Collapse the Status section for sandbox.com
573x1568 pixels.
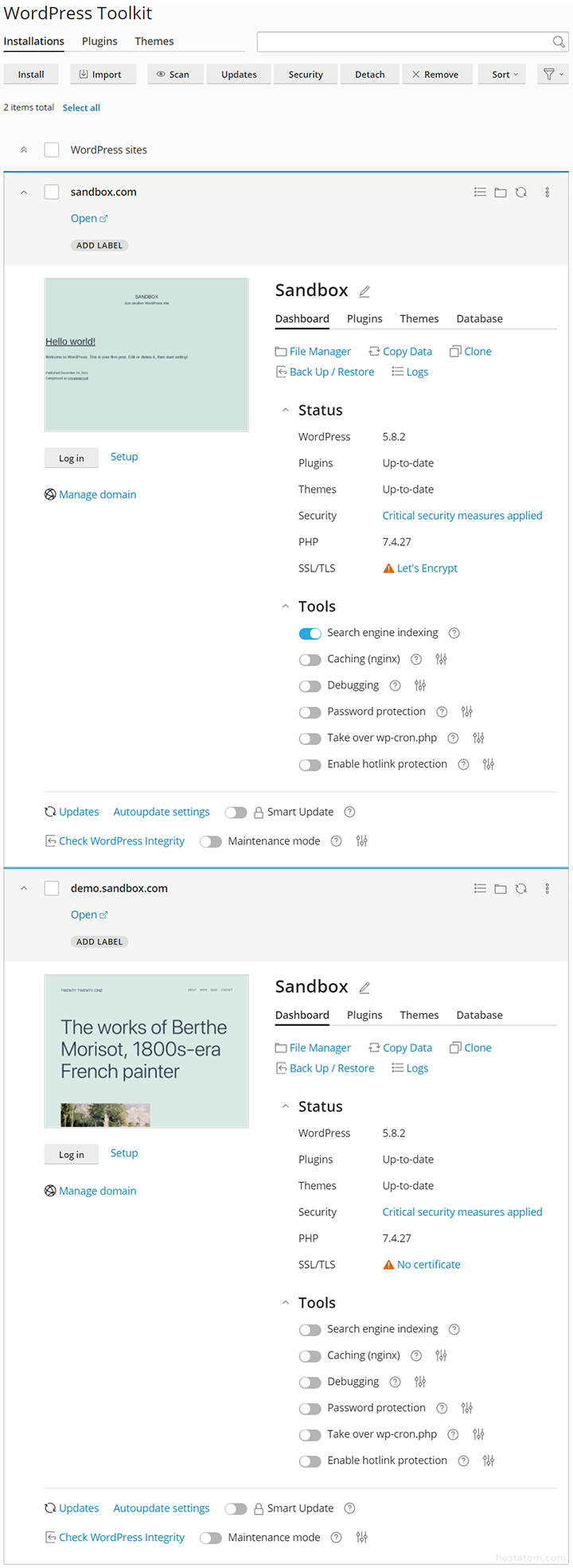pyautogui.click(x=286, y=411)
